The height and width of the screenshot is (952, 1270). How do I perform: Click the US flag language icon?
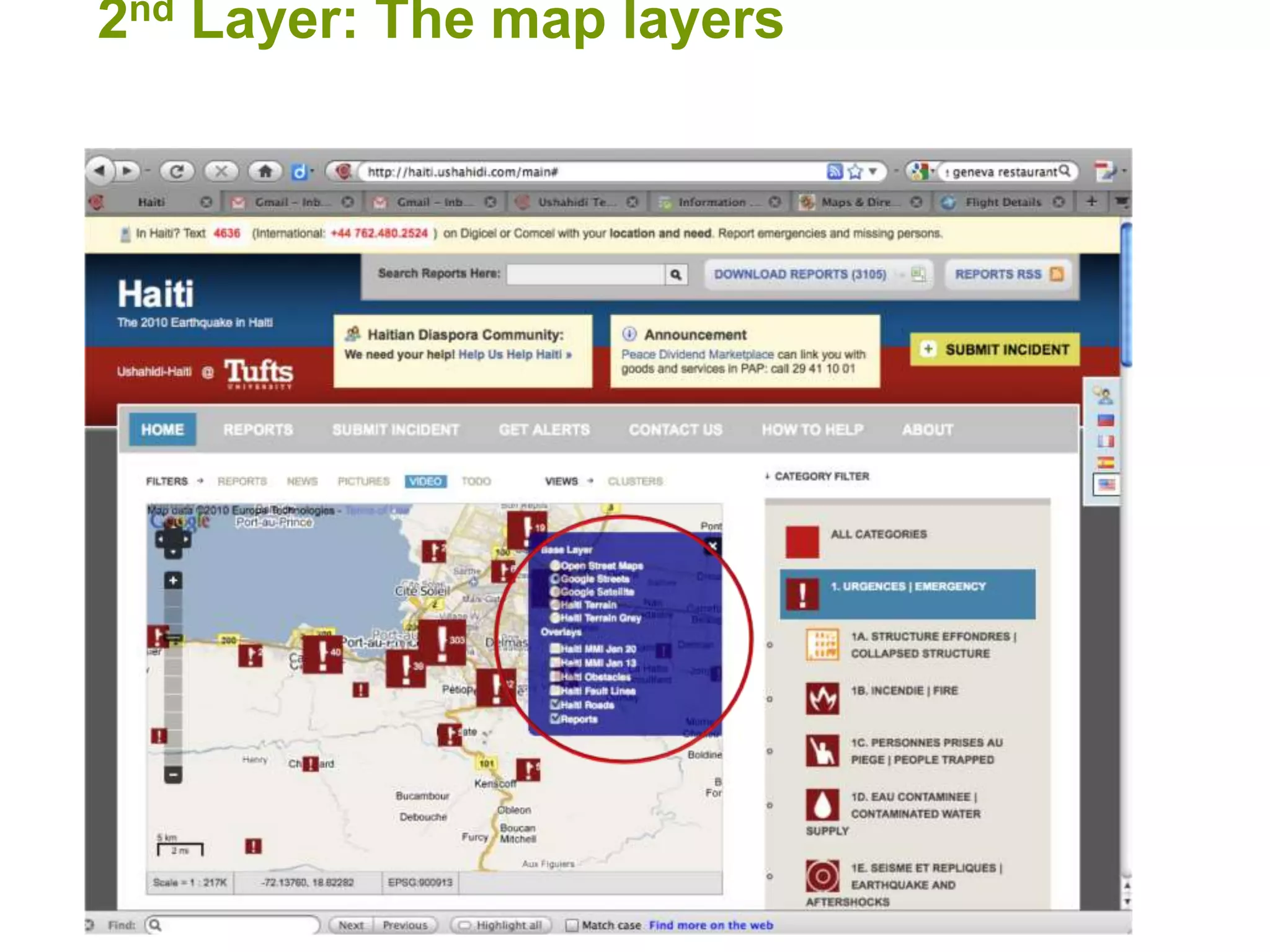[1106, 485]
